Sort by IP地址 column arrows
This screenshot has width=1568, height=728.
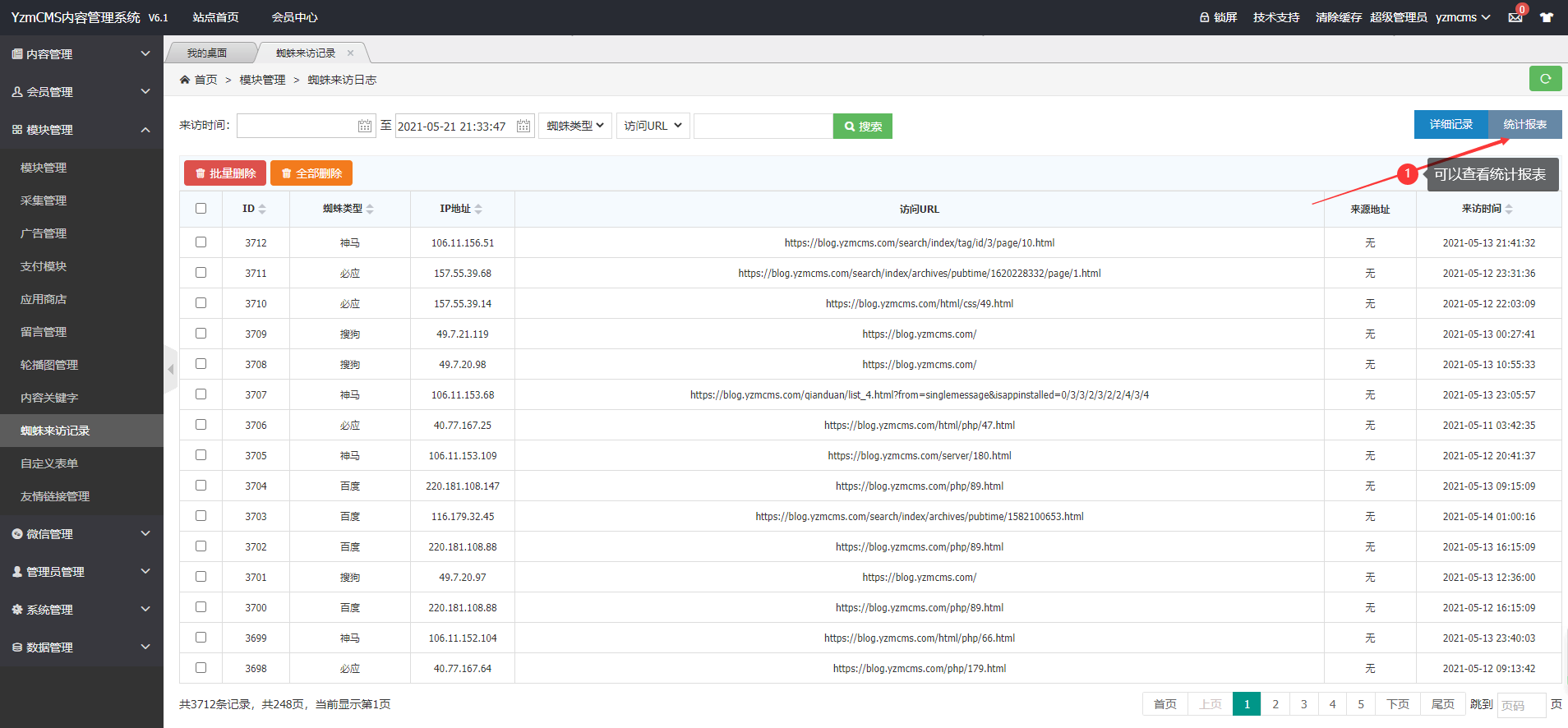pyautogui.click(x=478, y=209)
